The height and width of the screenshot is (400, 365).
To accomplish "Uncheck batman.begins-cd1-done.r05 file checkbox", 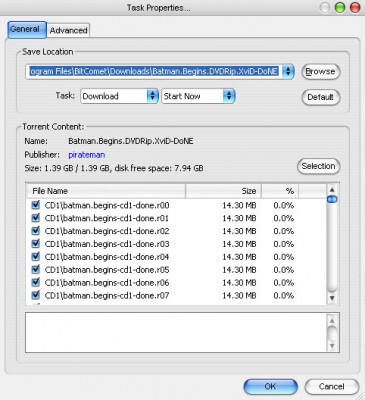I will click(35, 269).
